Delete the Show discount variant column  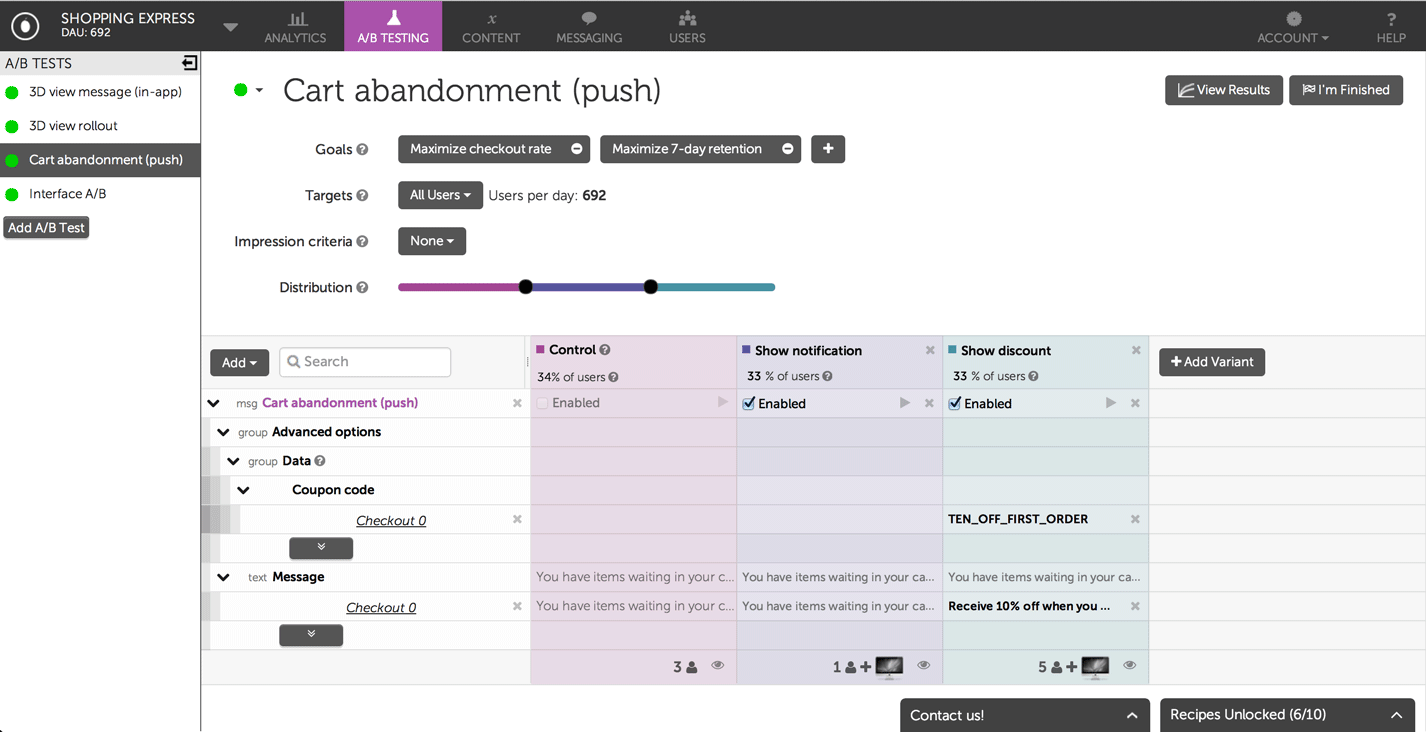(x=1136, y=350)
